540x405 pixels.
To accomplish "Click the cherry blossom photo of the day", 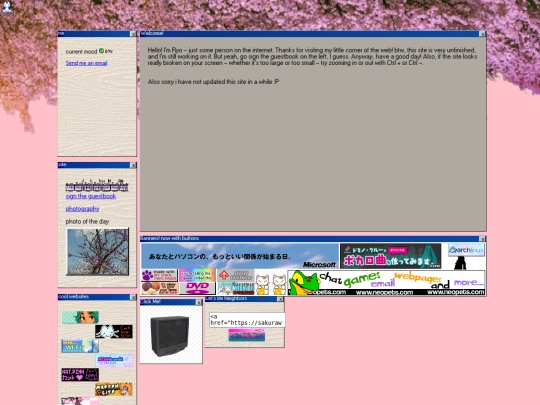I will click(x=97, y=252).
